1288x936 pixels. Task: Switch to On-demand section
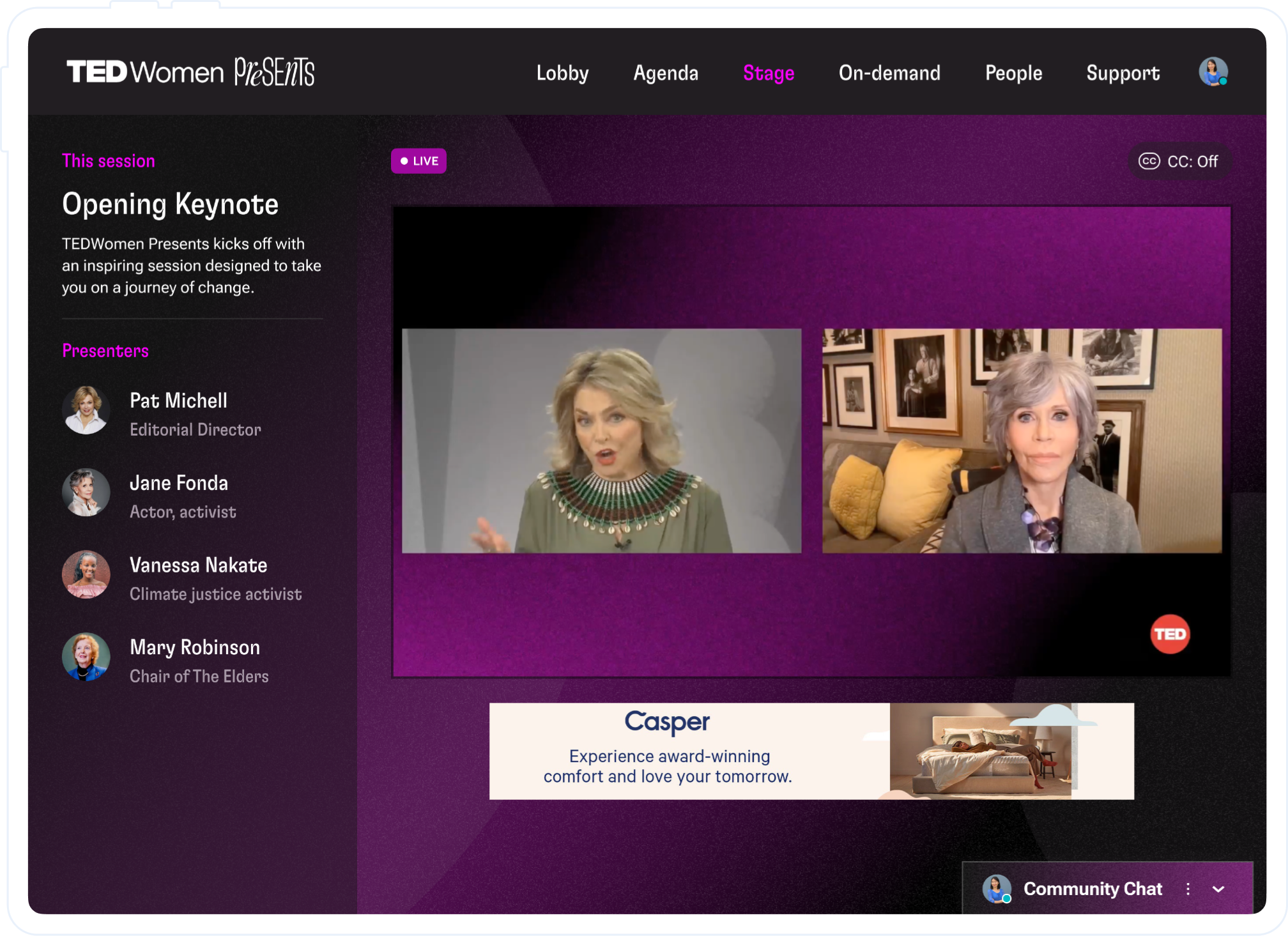(889, 73)
